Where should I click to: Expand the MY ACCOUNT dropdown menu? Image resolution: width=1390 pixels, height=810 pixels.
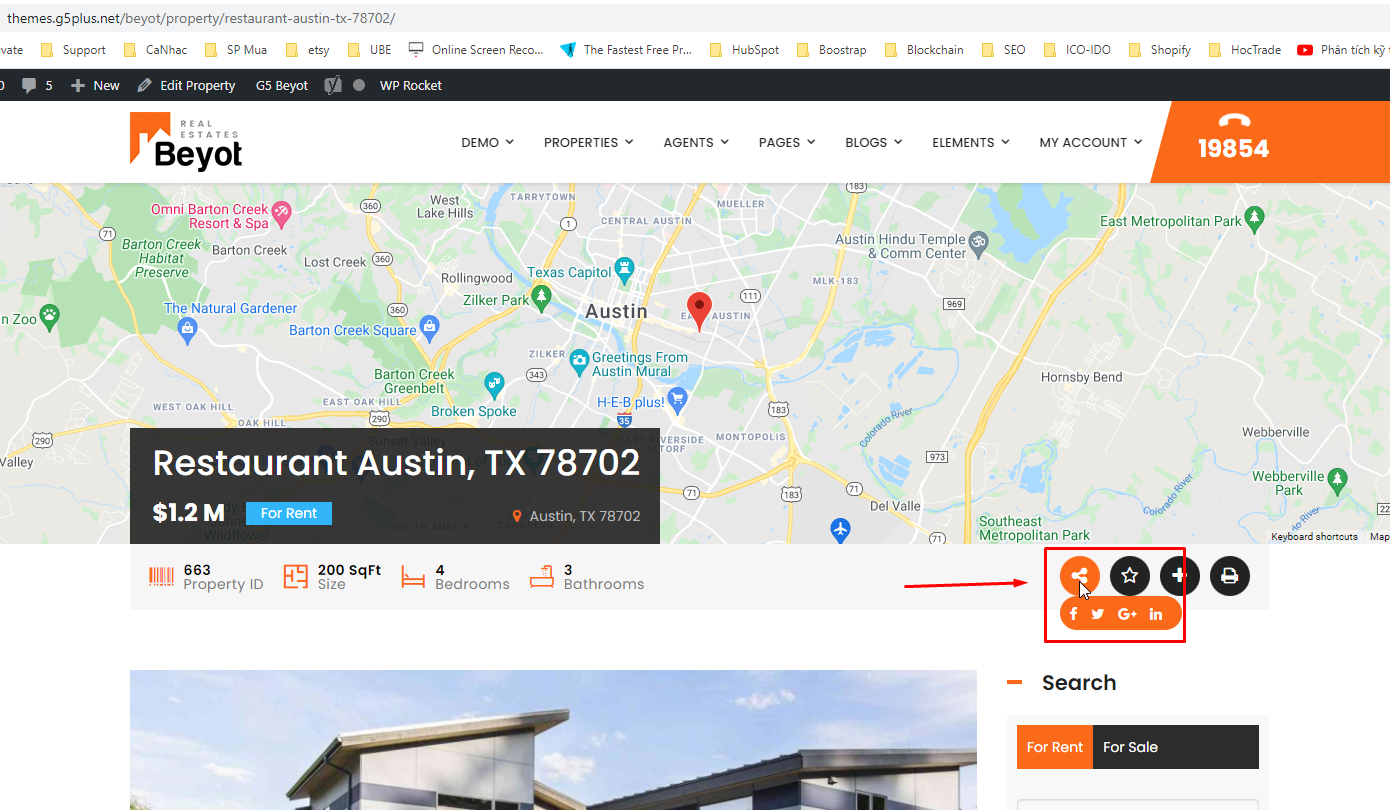1090,142
